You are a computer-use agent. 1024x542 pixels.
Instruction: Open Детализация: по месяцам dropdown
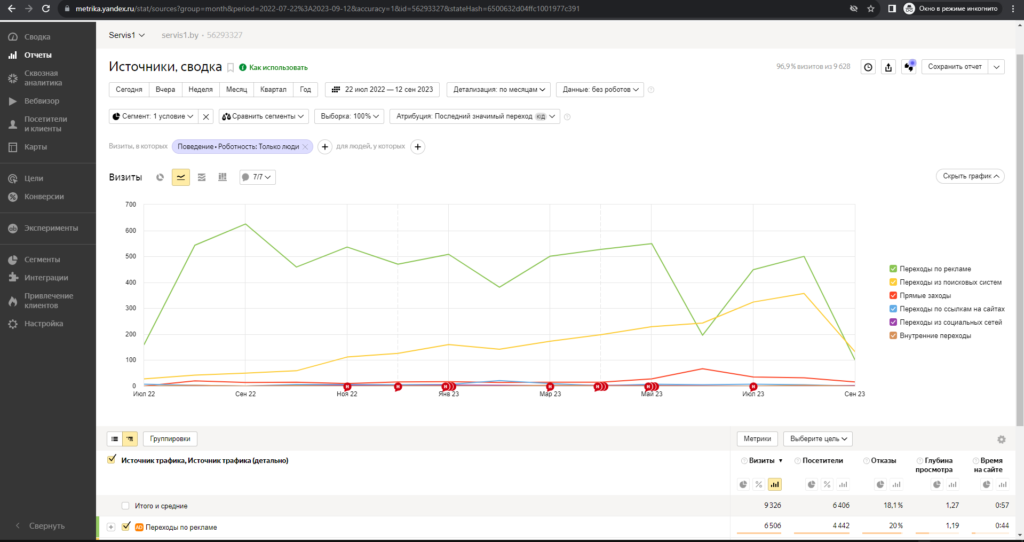point(499,89)
